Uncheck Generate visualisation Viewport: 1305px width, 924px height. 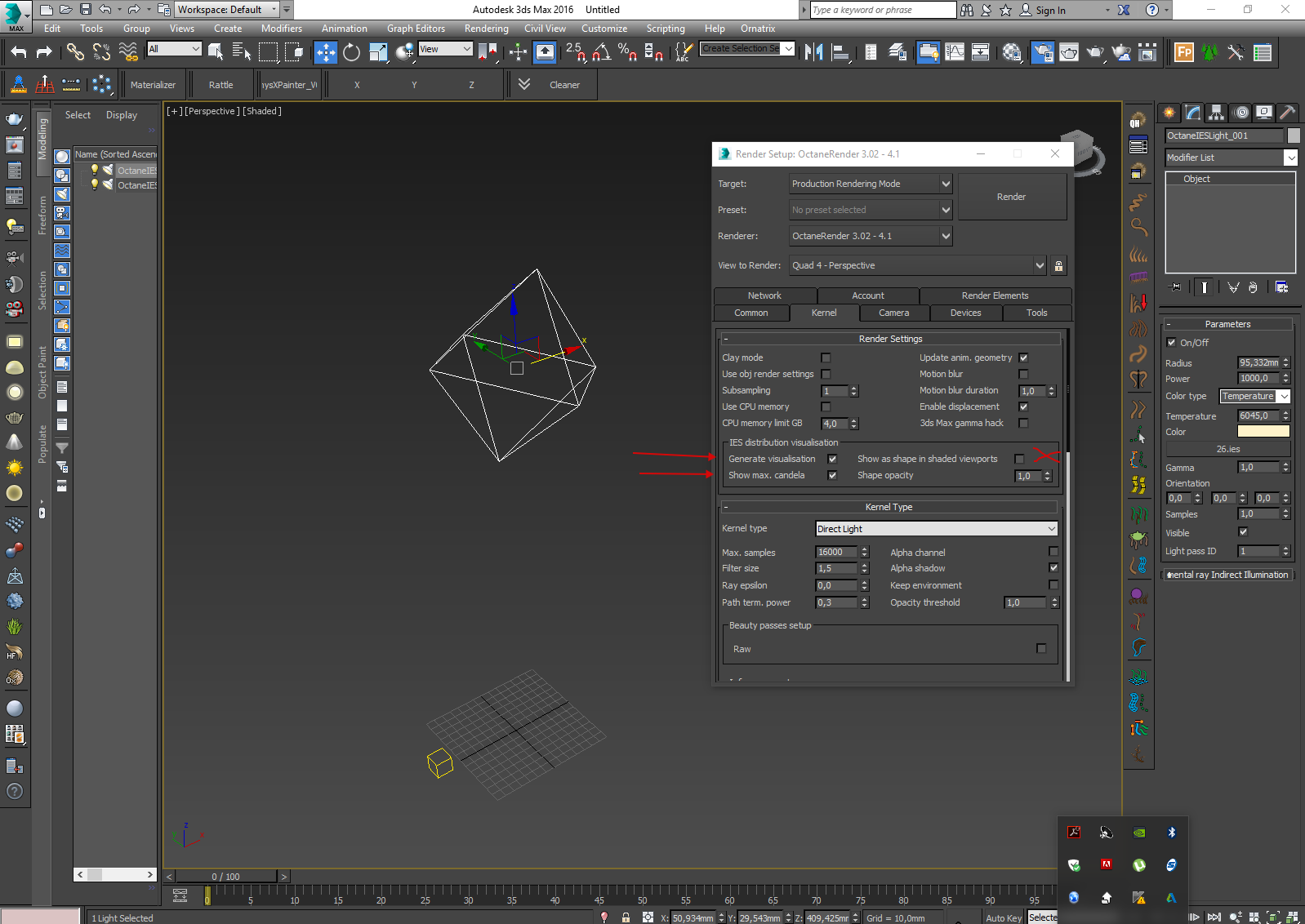point(832,459)
